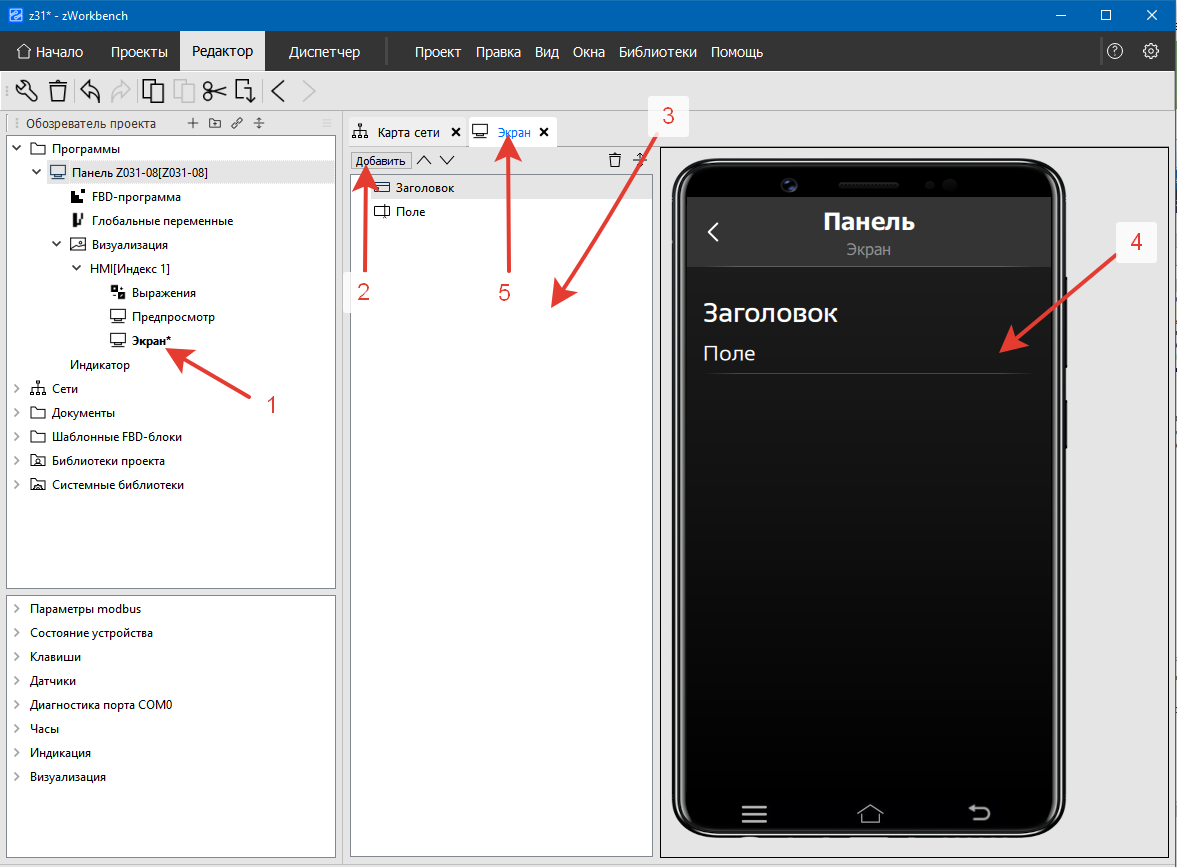Open the help question mark icon
This screenshot has width=1177, height=867.
[1115, 51]
